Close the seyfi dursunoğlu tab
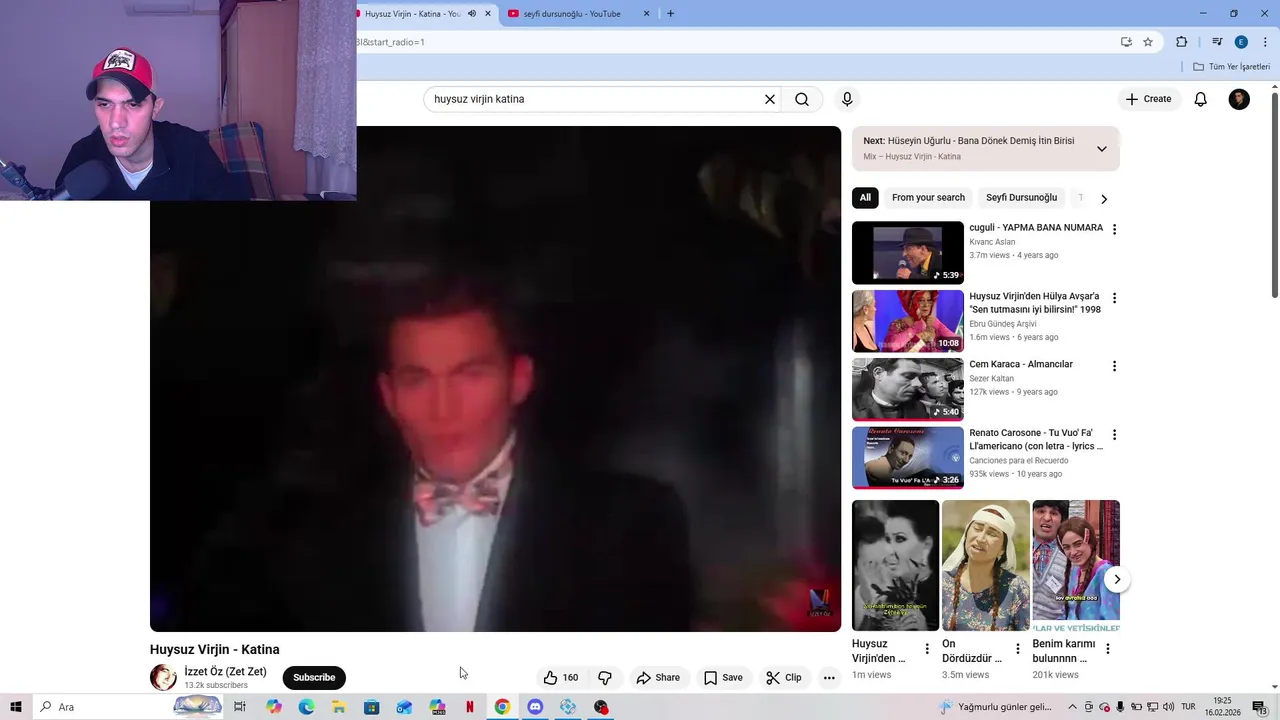 point(646,14)
